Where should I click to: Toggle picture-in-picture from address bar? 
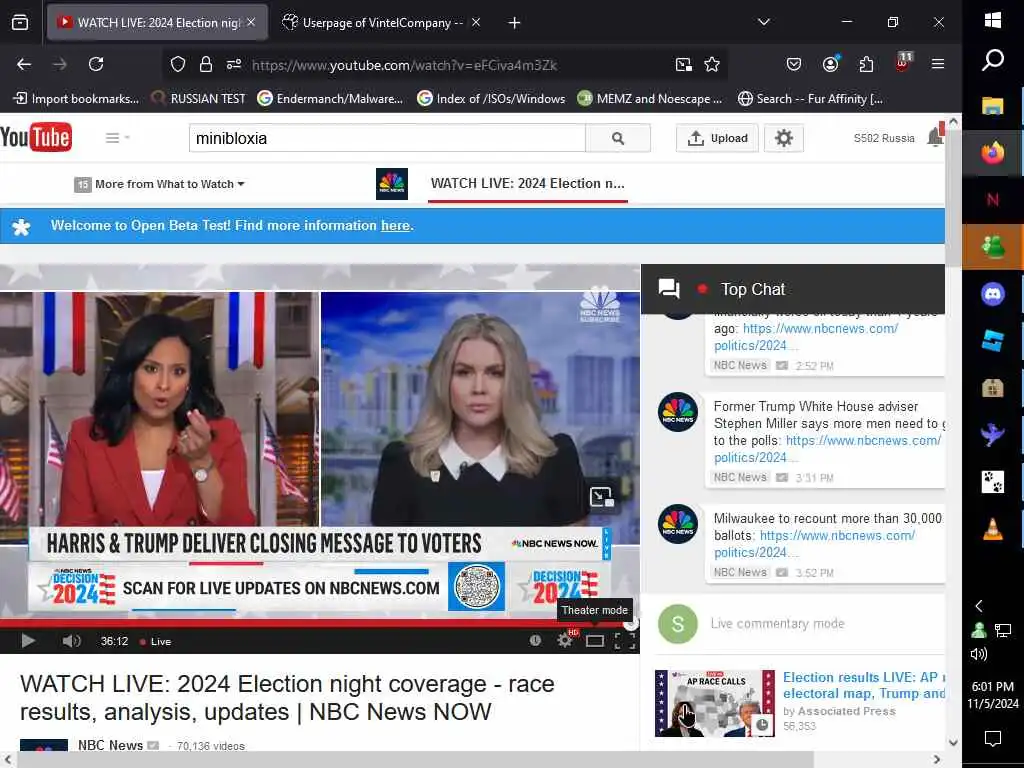tap(684, 64)
